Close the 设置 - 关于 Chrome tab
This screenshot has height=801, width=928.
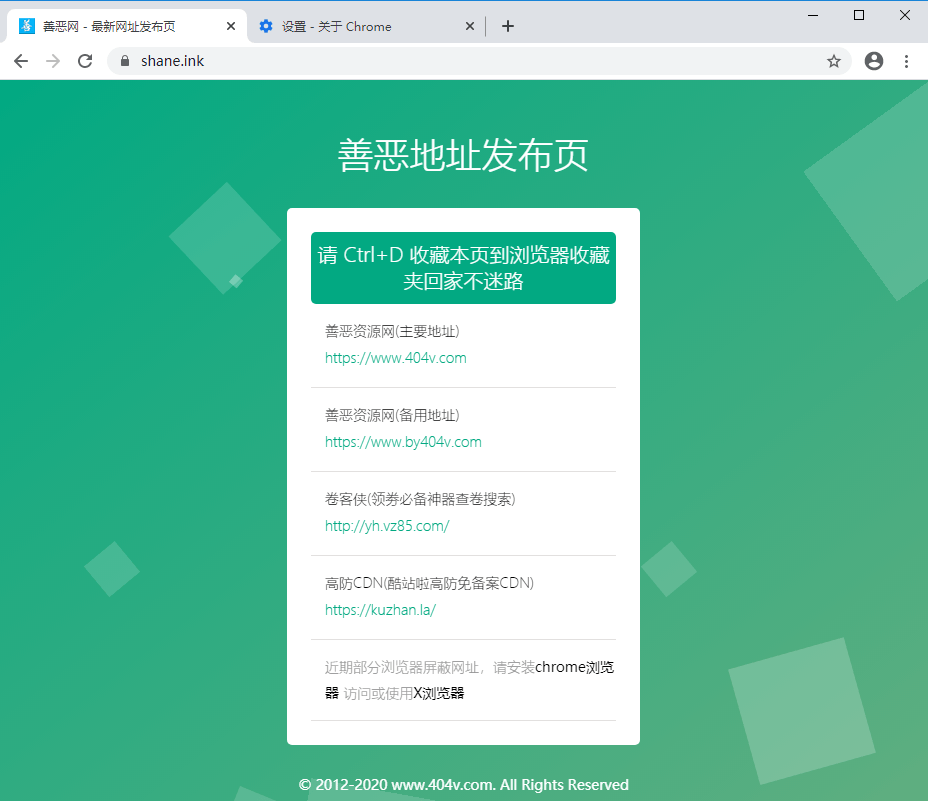(471, 26)
